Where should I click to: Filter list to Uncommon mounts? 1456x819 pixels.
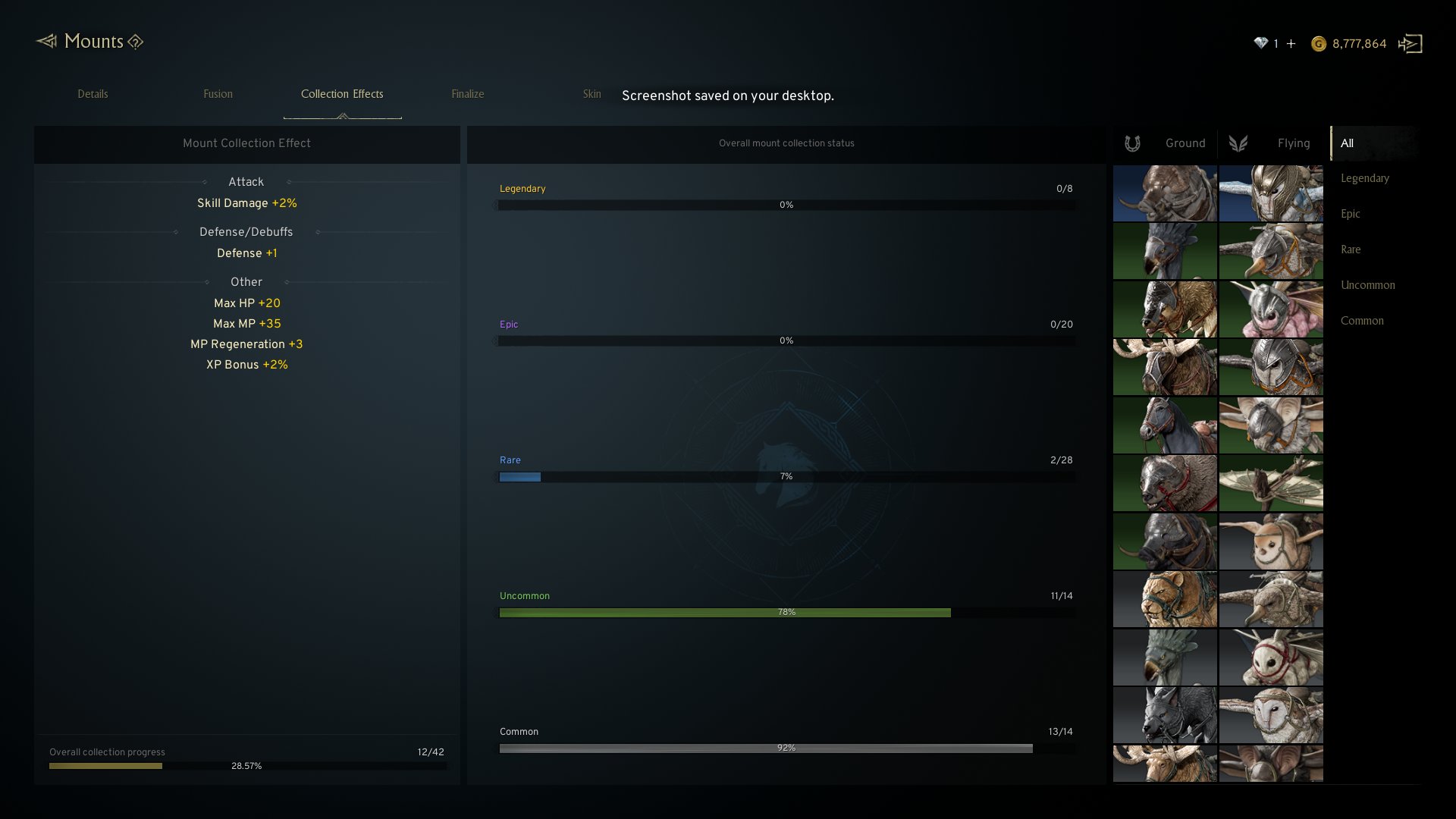point(1367,285)
